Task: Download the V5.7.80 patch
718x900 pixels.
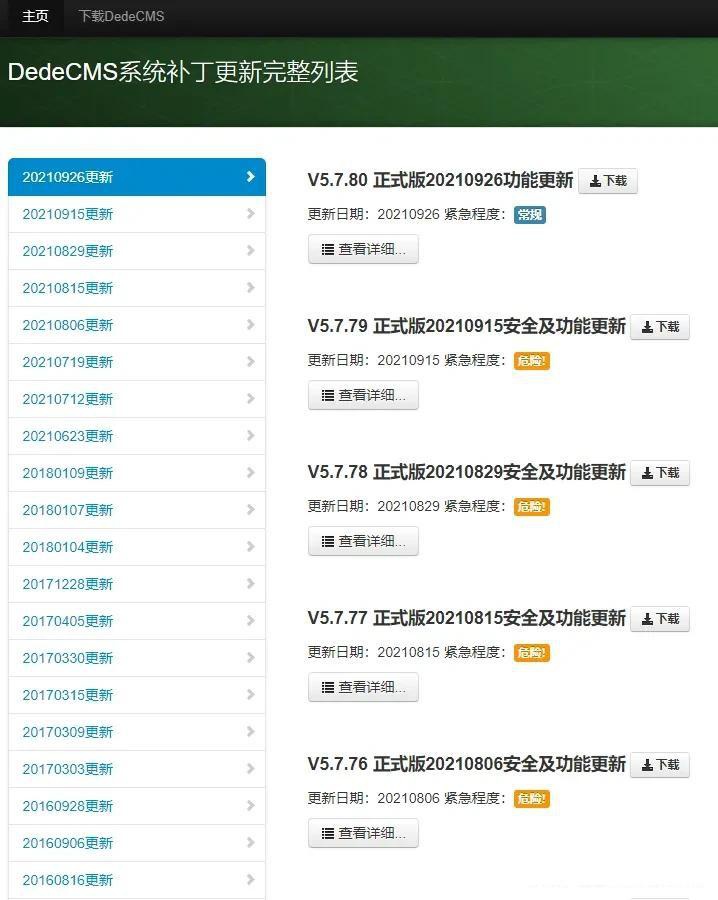Action: [x=608, y=181]
